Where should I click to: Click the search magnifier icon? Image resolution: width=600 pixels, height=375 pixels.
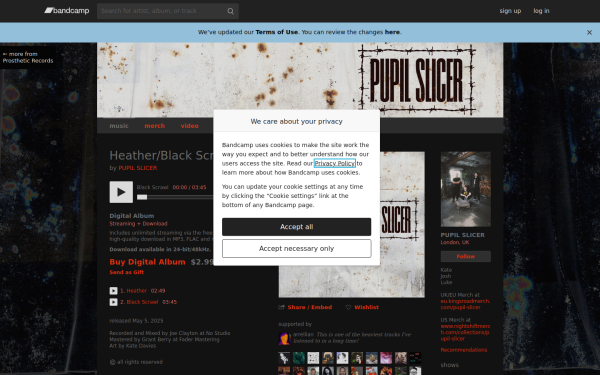[x=230, y=11]
